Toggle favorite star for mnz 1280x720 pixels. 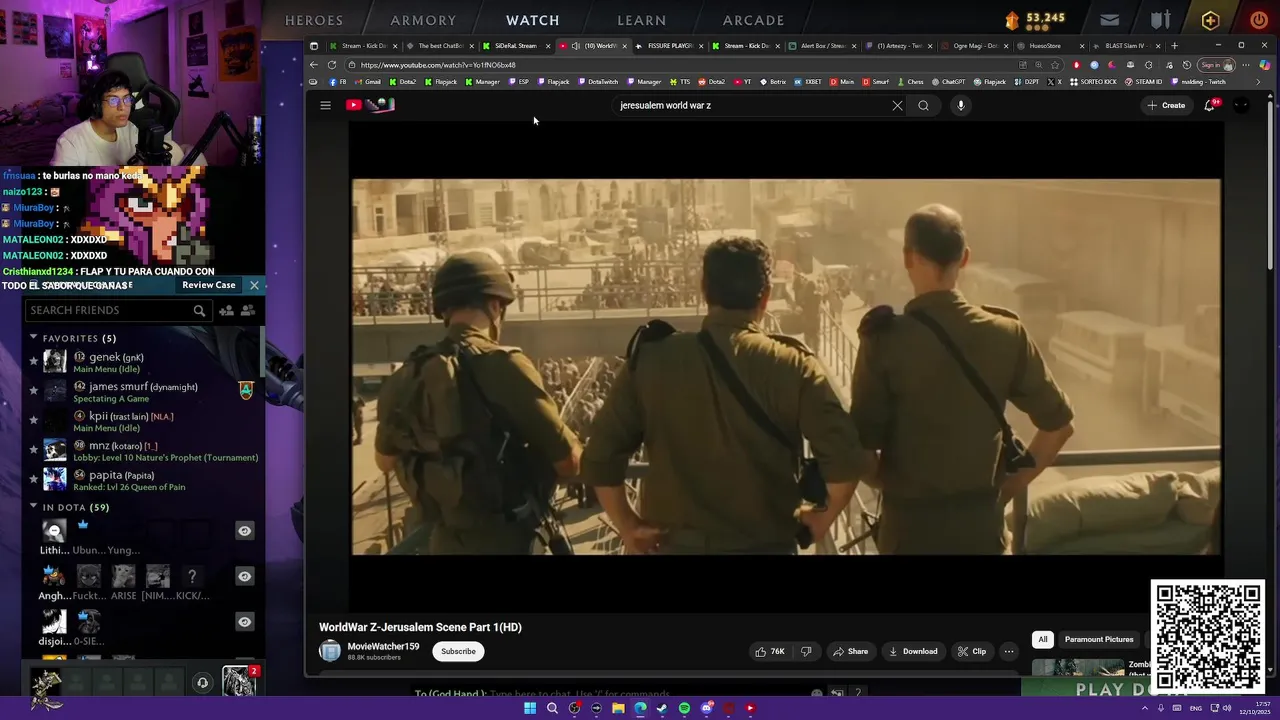[33, 449]
